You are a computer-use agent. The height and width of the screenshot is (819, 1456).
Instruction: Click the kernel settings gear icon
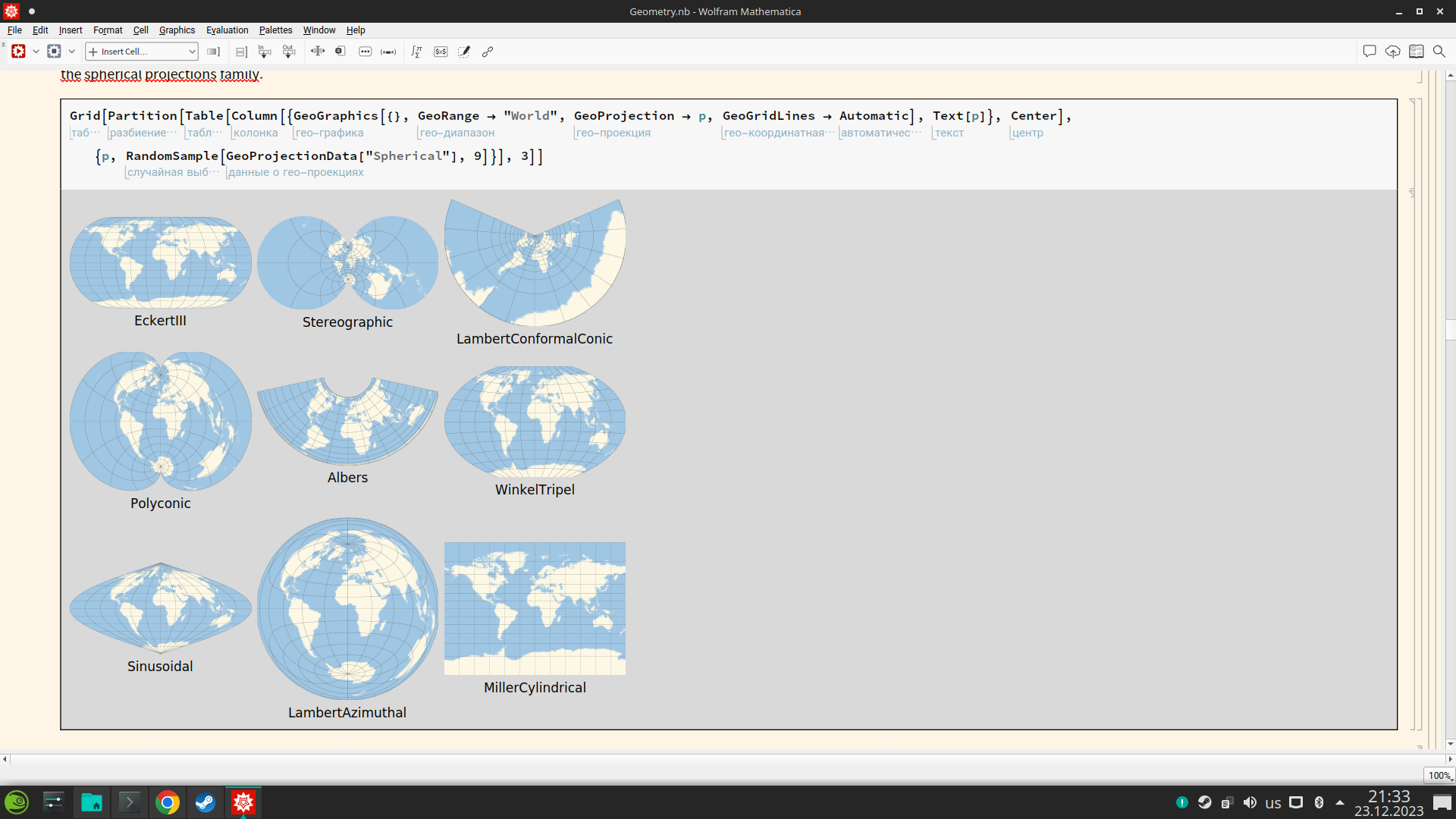coord(54,52)
